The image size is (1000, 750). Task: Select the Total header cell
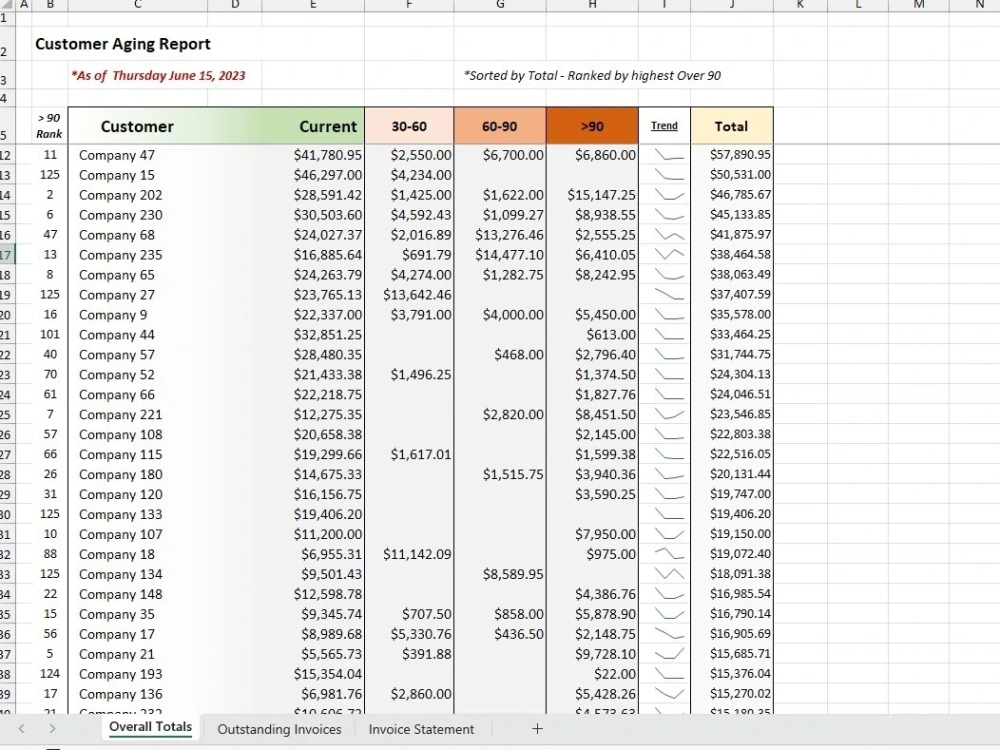[732, 126]
